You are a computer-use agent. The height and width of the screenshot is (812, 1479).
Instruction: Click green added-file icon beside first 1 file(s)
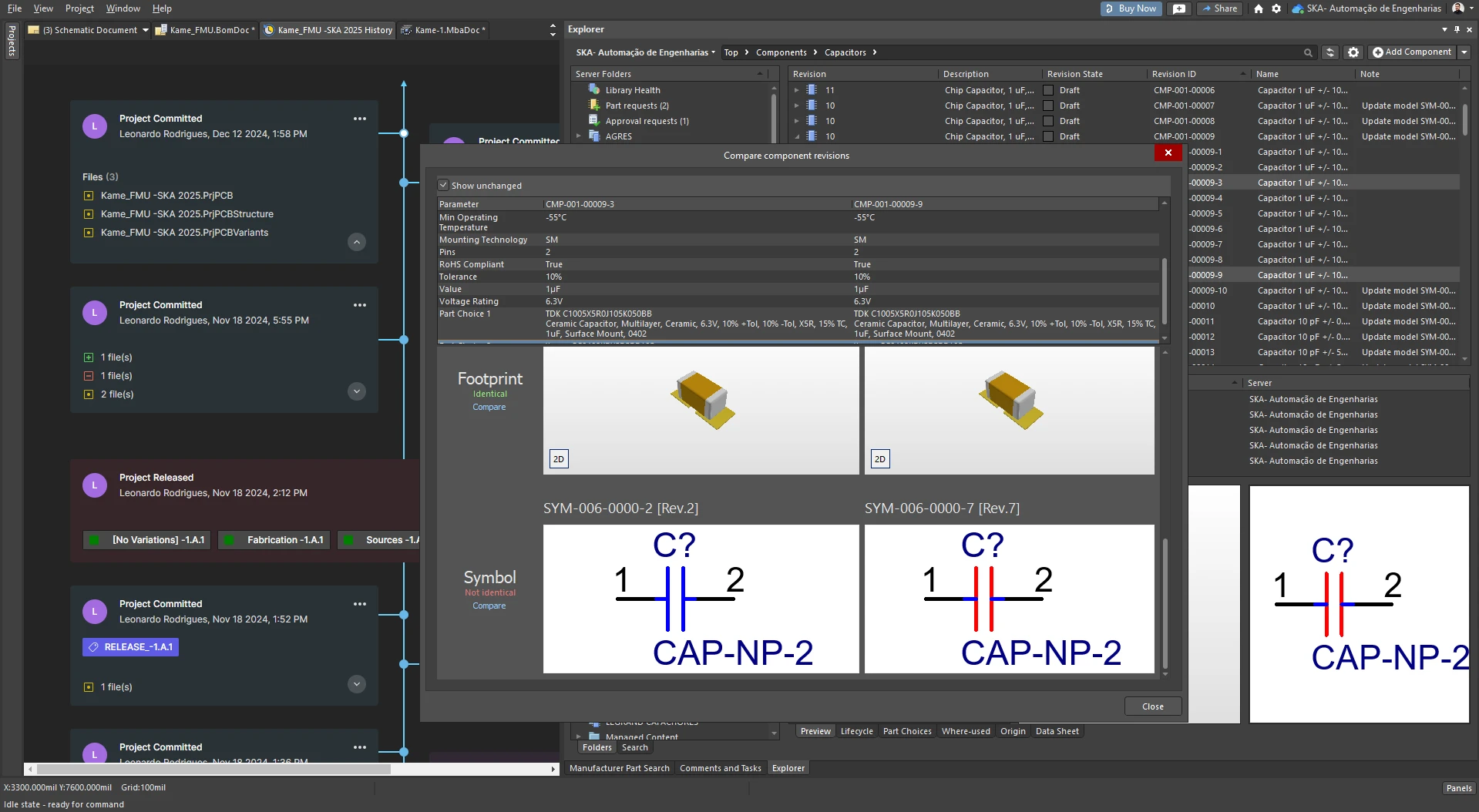[x=89, y=357]
